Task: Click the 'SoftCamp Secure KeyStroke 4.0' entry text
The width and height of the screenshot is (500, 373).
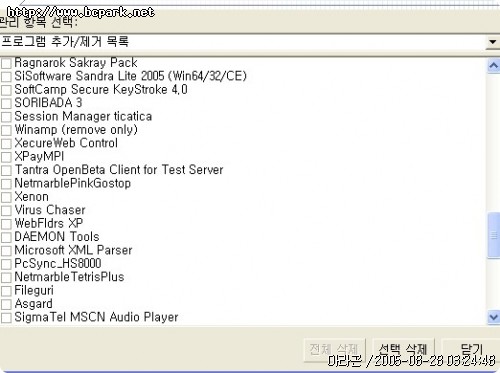Action: pos(101,89)
